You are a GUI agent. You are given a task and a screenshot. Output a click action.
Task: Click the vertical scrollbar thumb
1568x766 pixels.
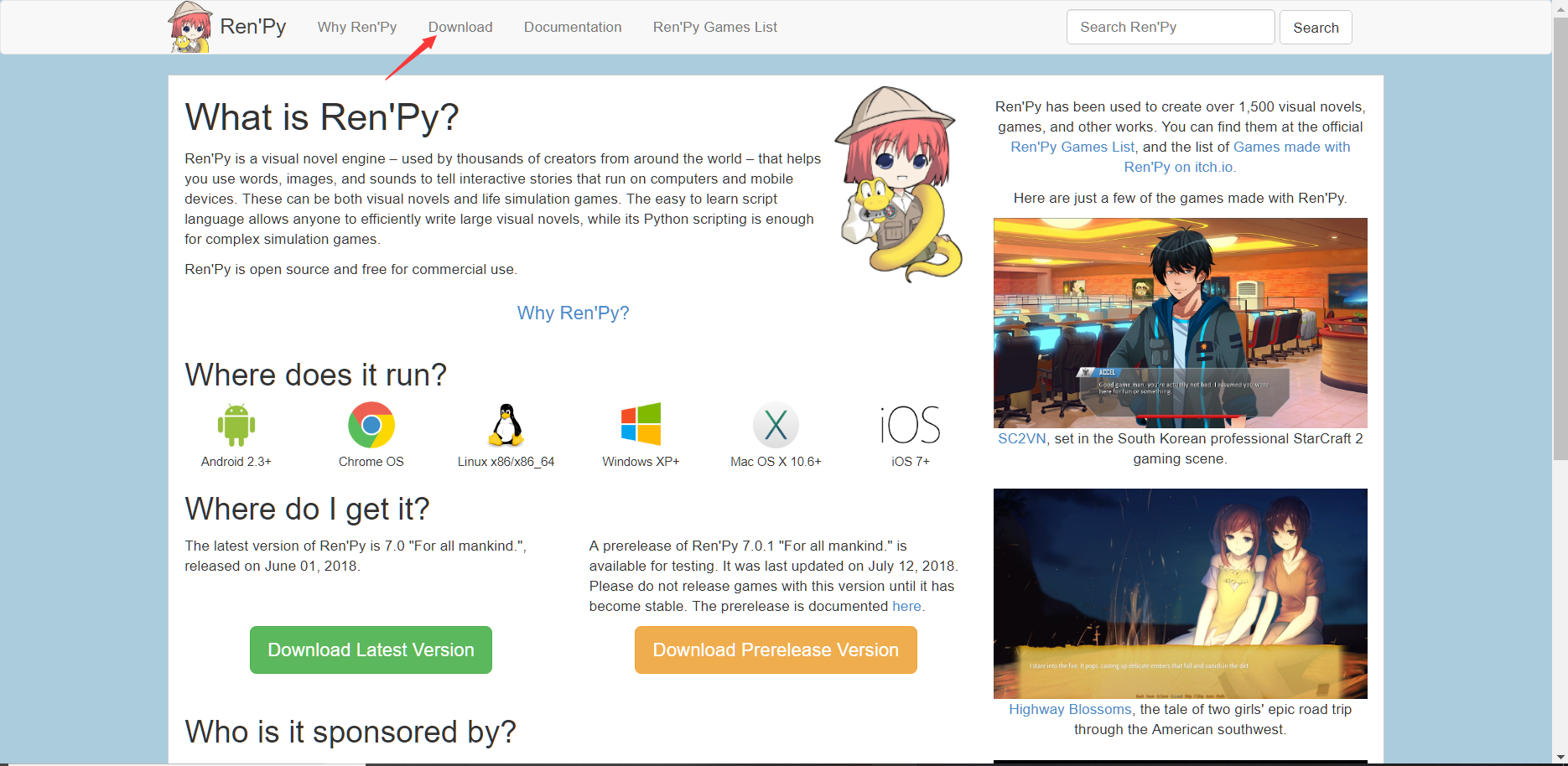pos(1560,239)
